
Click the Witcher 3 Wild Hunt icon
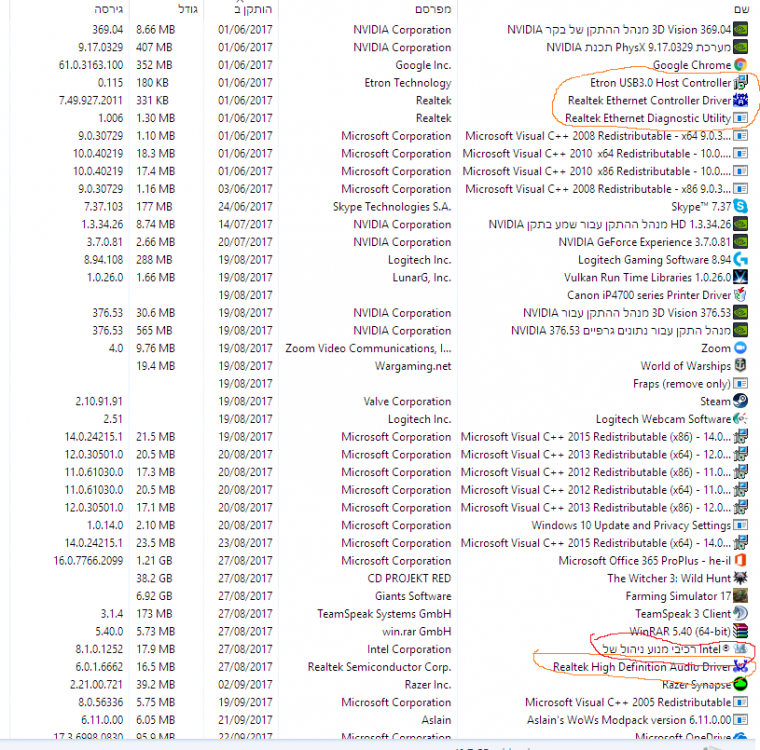pyautogui.click(x=740, y=578)
